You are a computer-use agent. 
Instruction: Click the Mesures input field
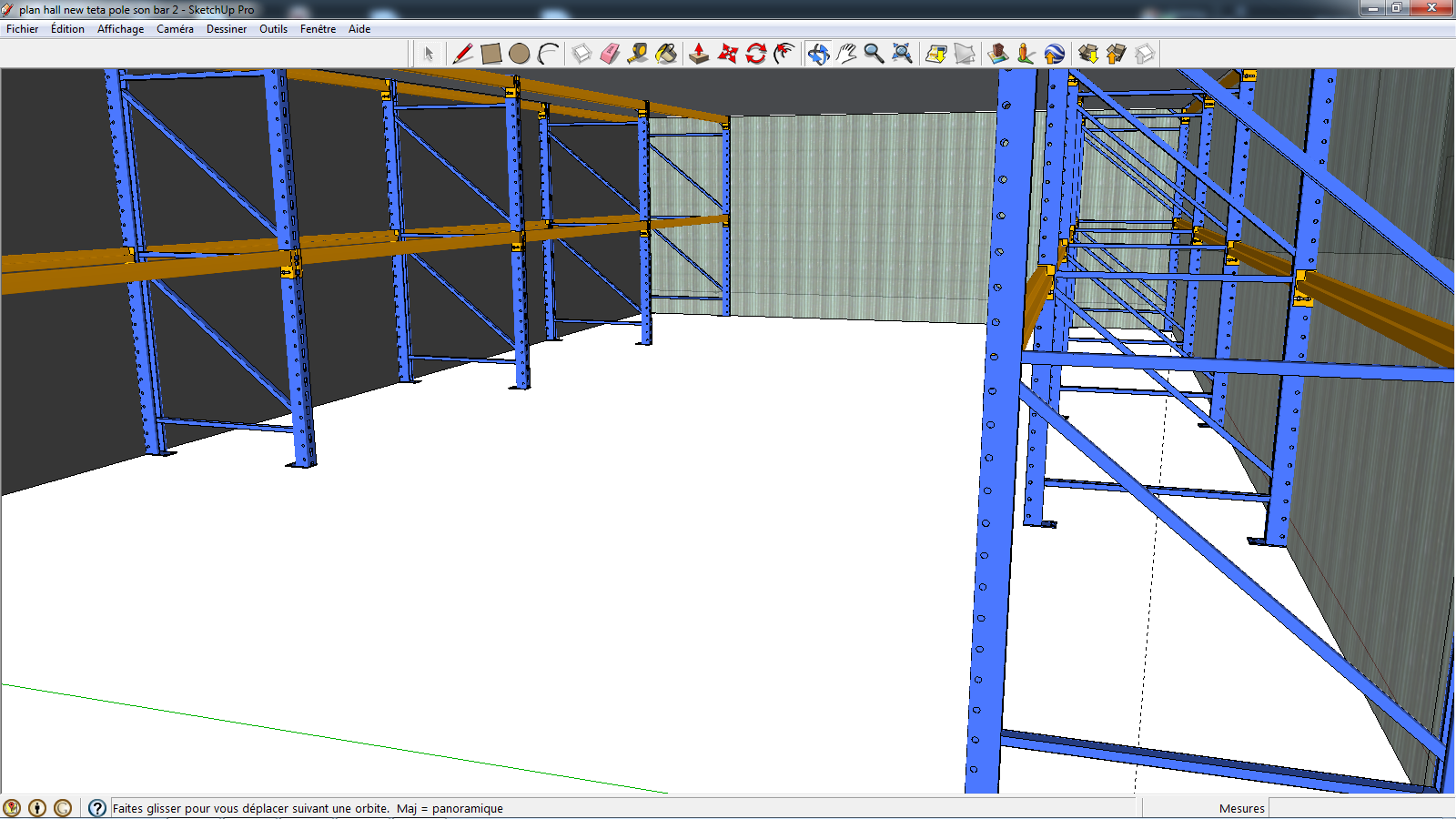1360,808
